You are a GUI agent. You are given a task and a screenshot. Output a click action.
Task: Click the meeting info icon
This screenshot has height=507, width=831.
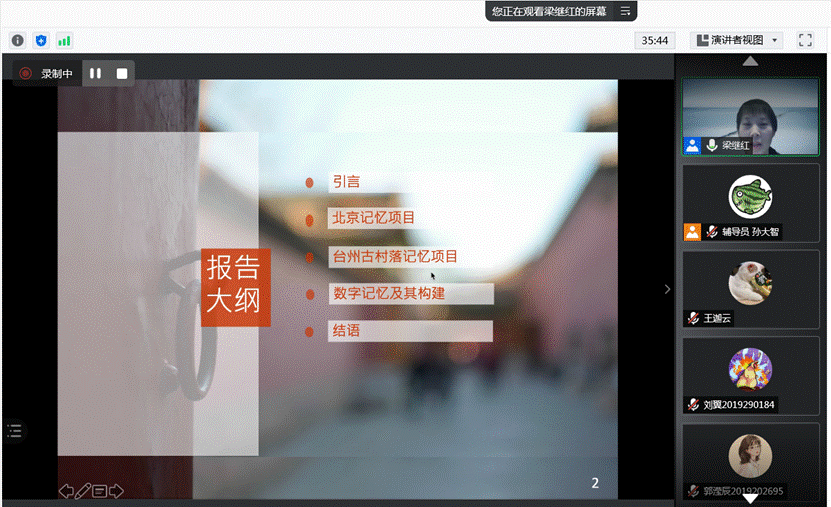tap(18, 40)
